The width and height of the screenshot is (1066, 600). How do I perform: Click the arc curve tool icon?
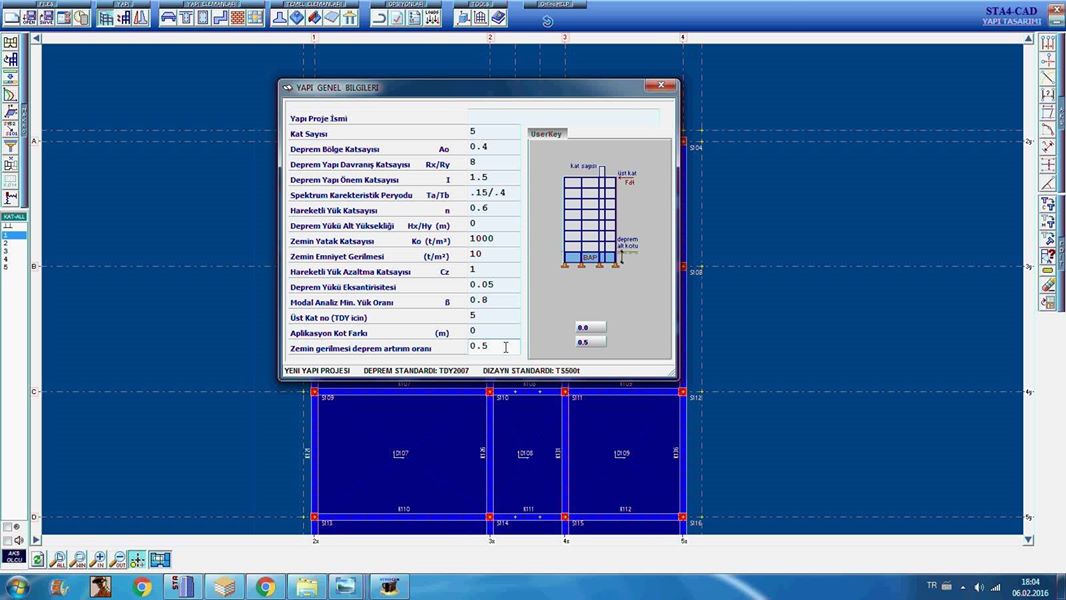click(1048, 129)
